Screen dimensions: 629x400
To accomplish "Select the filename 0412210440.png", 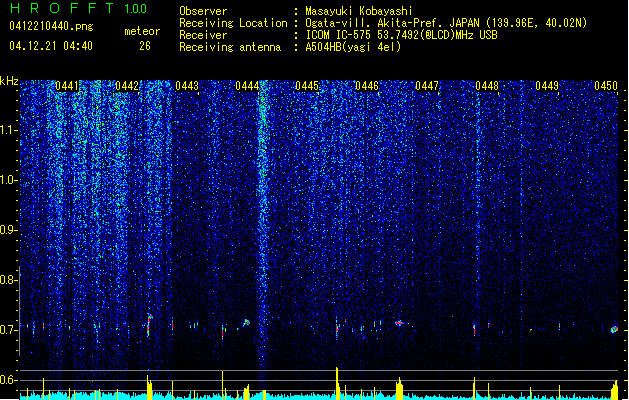I will point(51,26).
